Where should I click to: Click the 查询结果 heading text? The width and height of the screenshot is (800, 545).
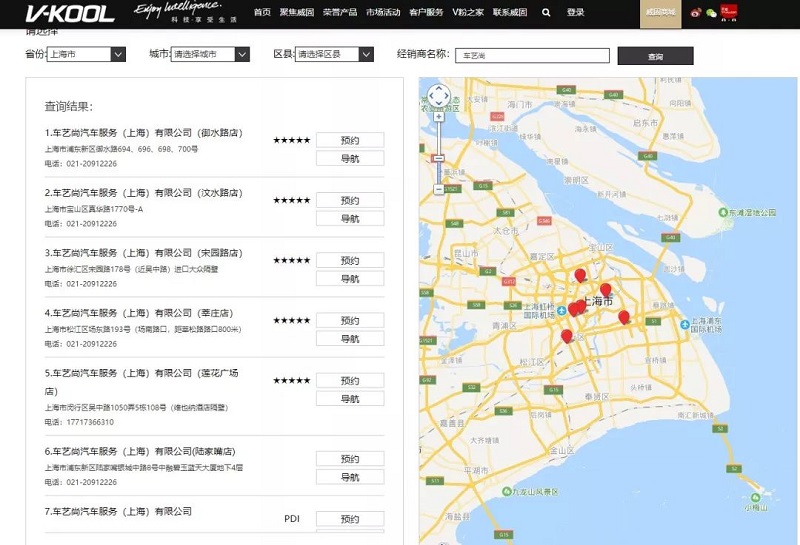(69, 107)
